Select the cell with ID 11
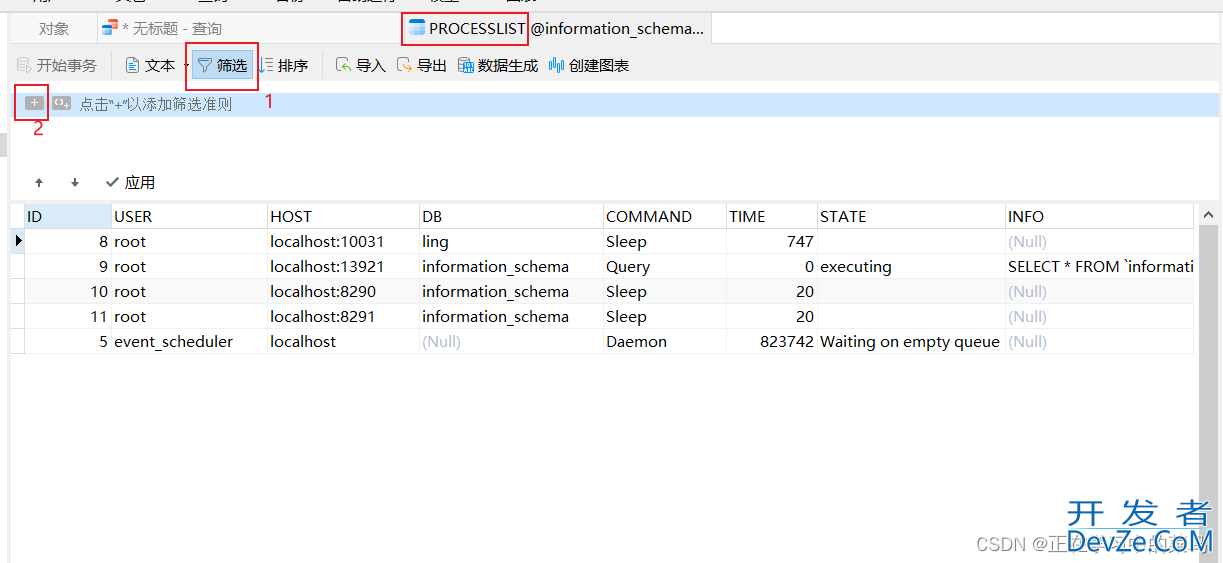This screenshot has height=563, width=1223. 67,316
